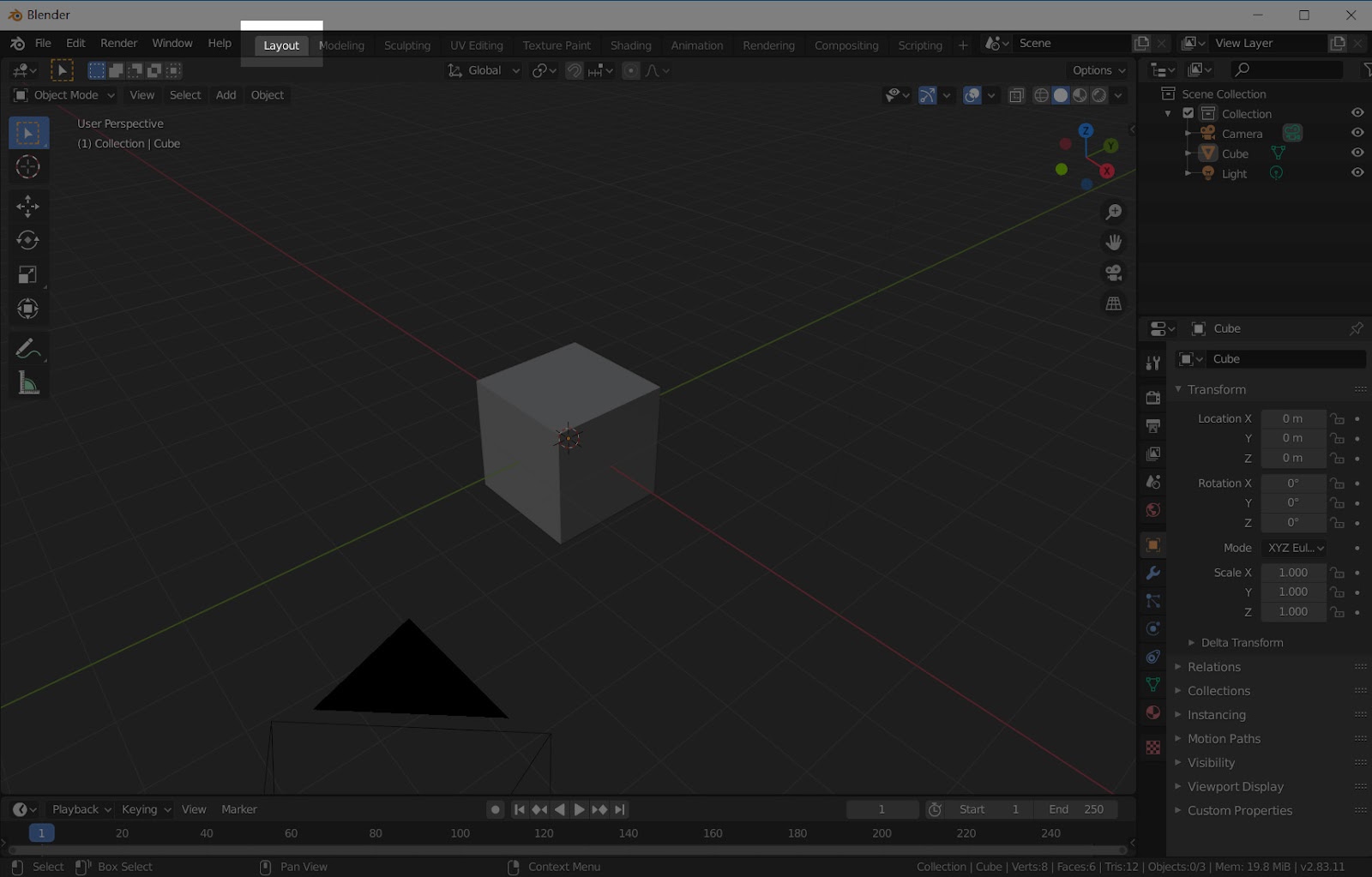Open Modifiers wrench properties tab
The height and width of the screenshot is (877, 1372).
click(x=1152, y=573)
